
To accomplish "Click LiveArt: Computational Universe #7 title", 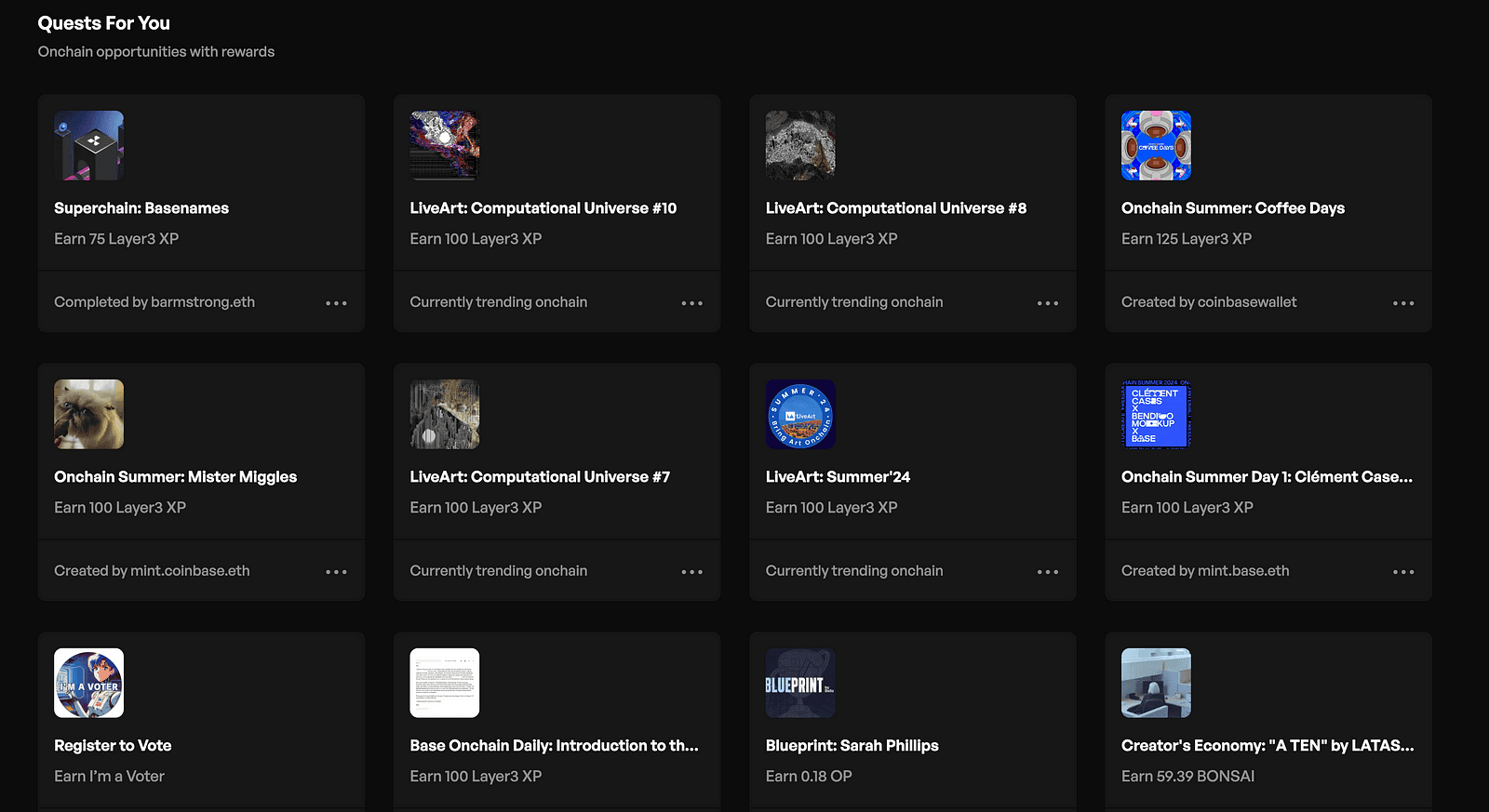I will (x=540, y=477).
